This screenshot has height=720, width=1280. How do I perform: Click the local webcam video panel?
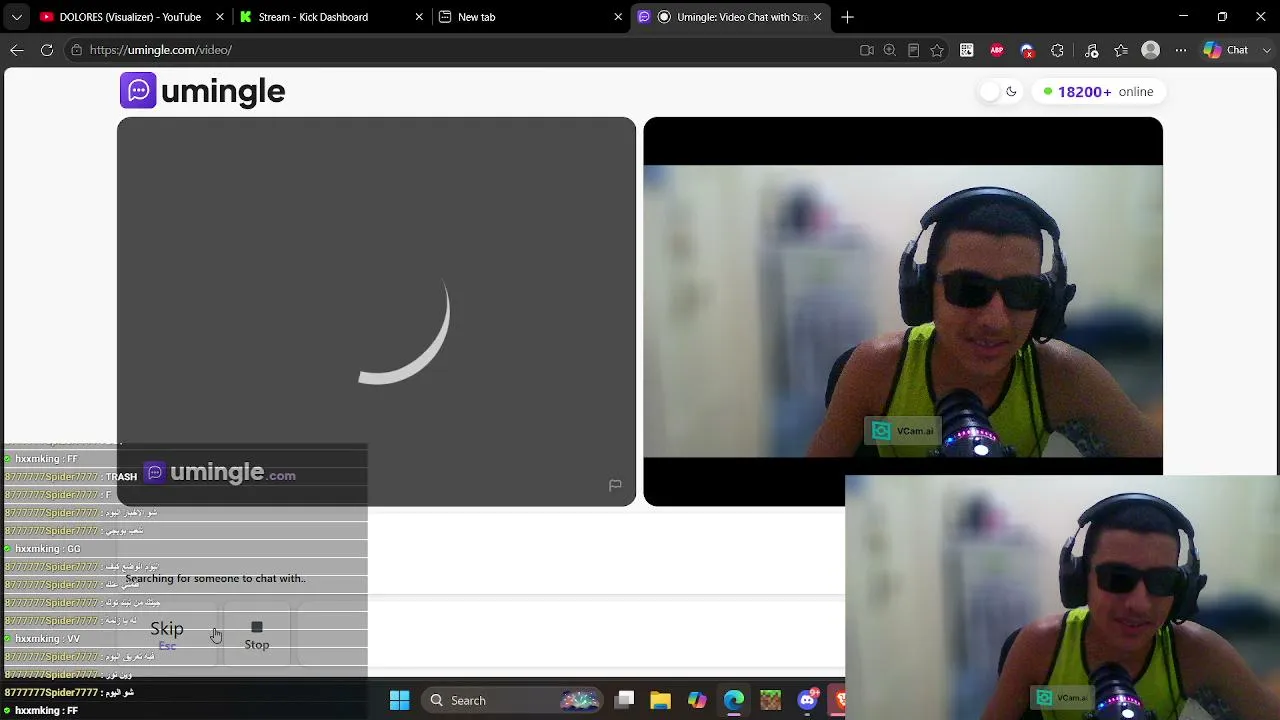903,311
